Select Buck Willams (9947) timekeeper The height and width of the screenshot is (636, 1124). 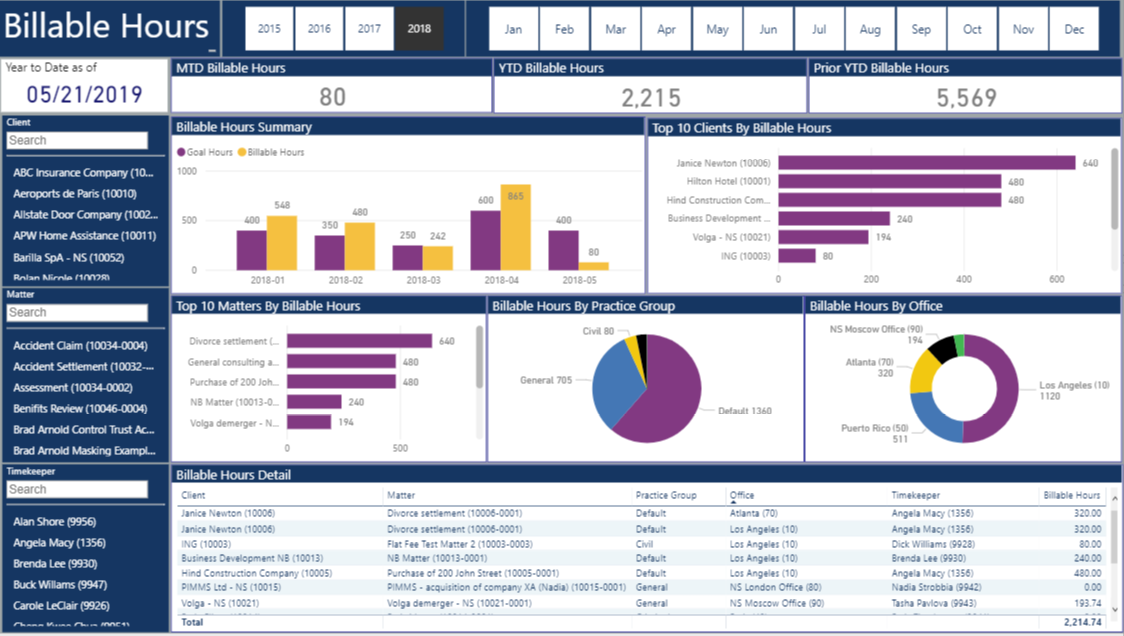pos(60,584)
